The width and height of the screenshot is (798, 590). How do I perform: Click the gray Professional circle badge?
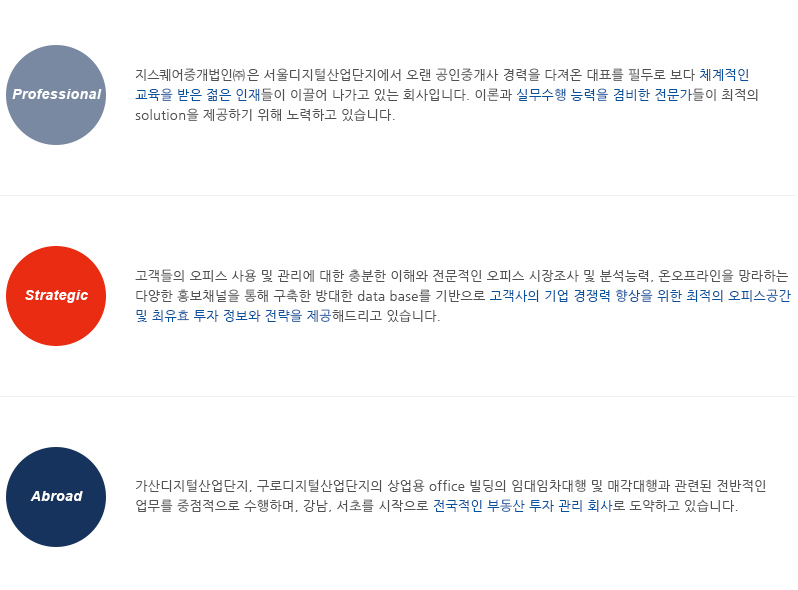point(56,95)
